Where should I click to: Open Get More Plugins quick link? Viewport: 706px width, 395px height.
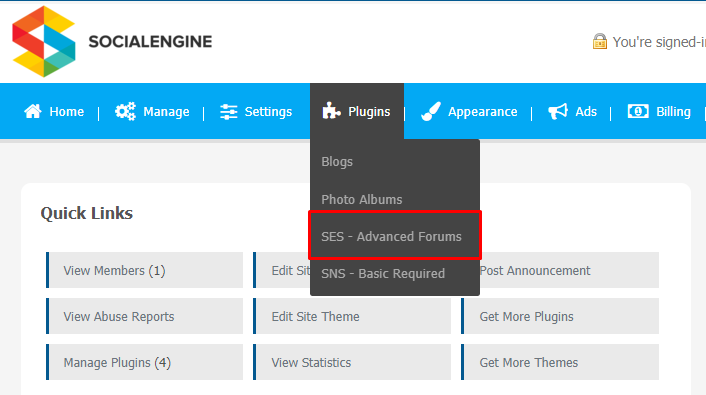pyautogui.click(x=560, y=316)
